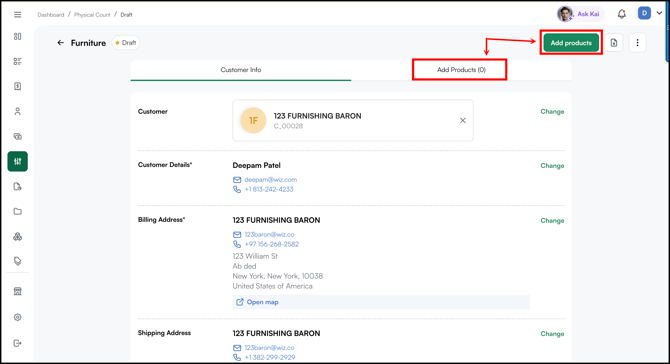The width and height of the screenshot is (670, 364).
Task: Click customer code C_00028
Action: coord(288,126)
